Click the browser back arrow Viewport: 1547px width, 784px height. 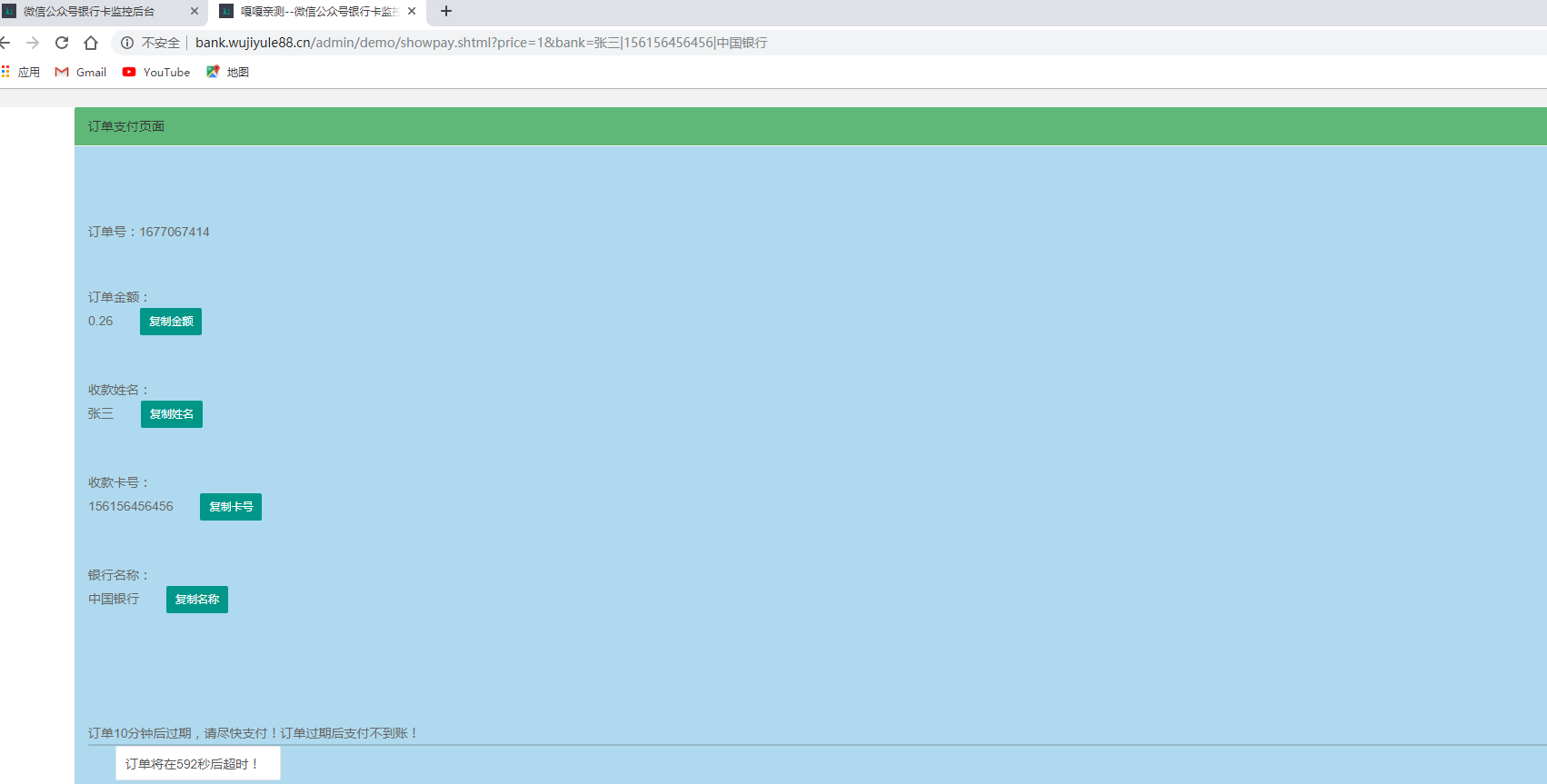(x=5, y=43)
